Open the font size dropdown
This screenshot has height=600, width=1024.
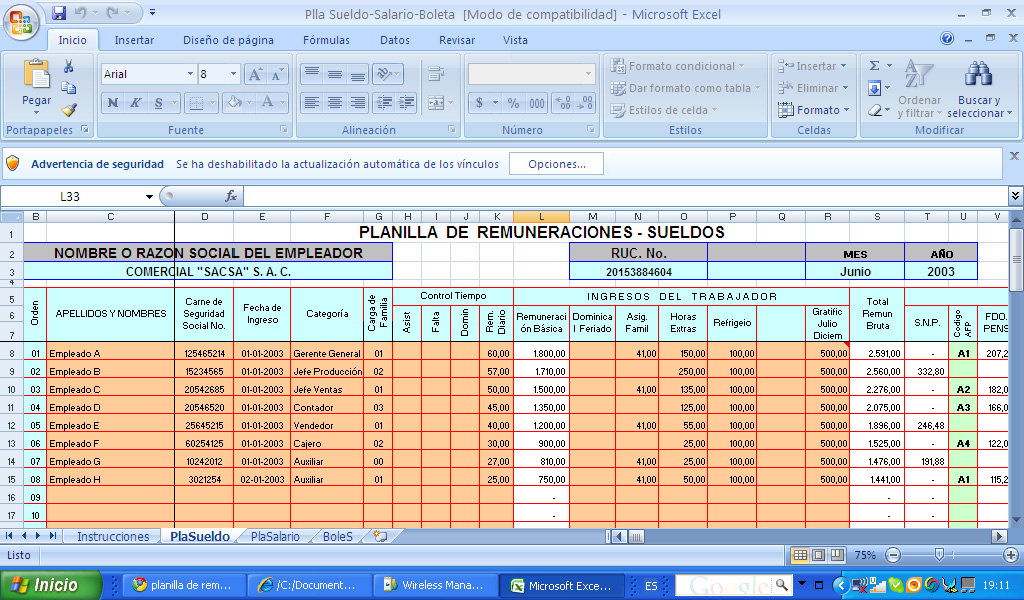click(x=235, y=73)
